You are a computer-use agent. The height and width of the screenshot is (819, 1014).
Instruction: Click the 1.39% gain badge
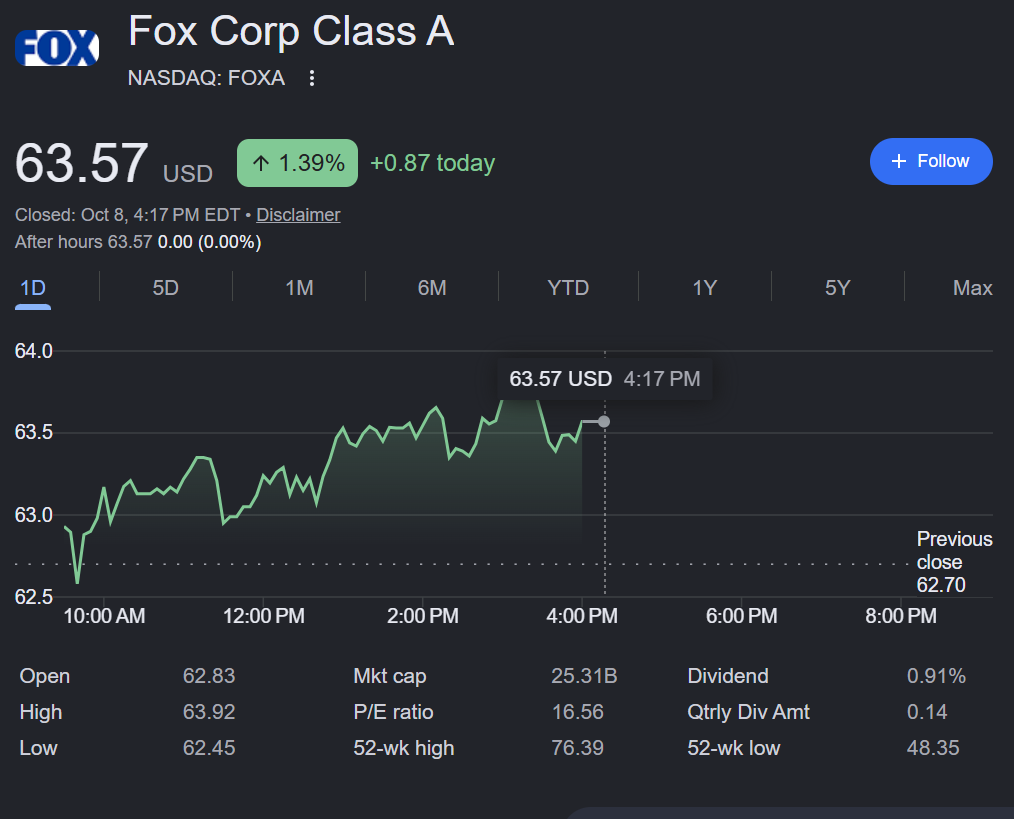point(297,163)
